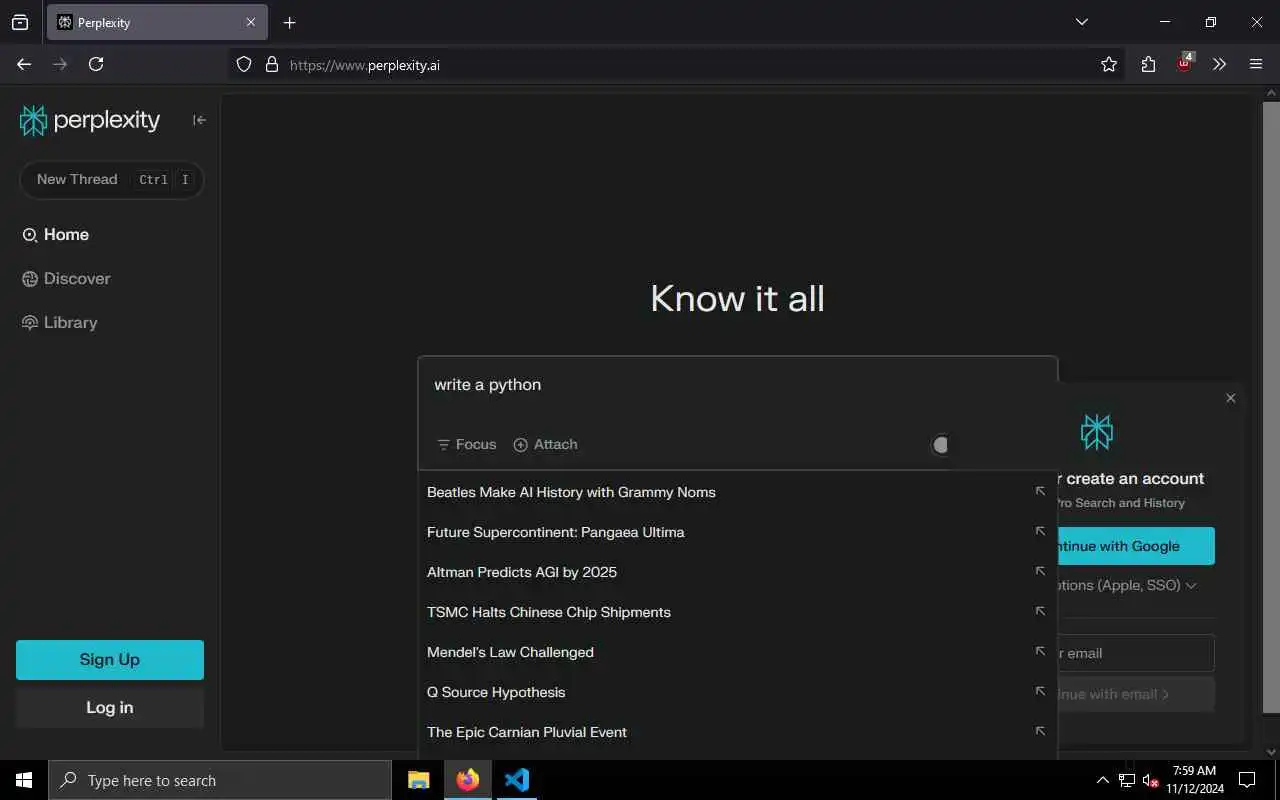Continue with Google sign-in button

click(x=1136, y=546)
